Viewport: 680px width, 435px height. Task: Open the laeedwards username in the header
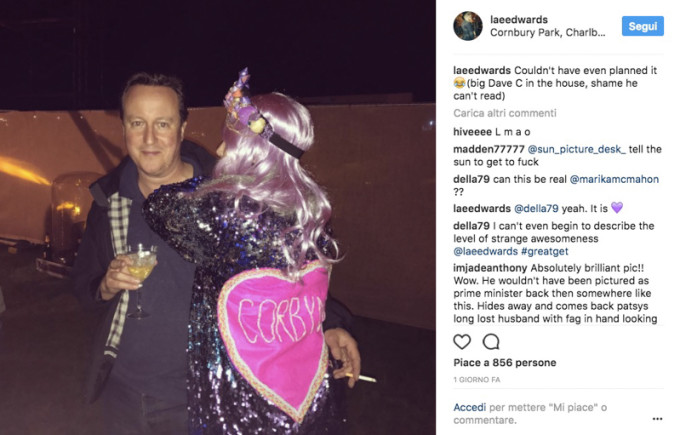coord(519,20)
